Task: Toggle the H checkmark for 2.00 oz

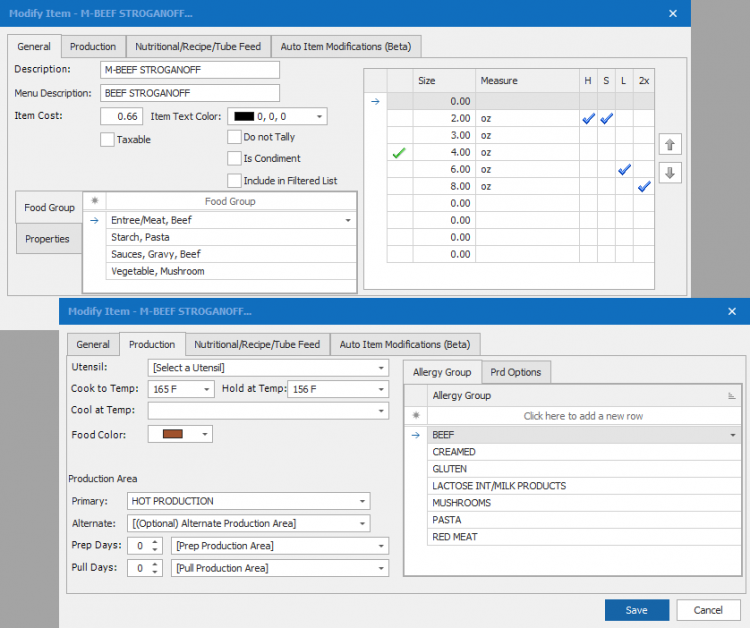Action: click(x=588, y=119)
